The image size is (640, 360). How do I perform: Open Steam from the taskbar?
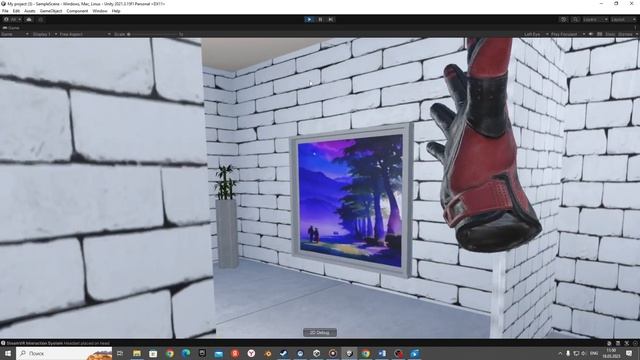point(284,353)
